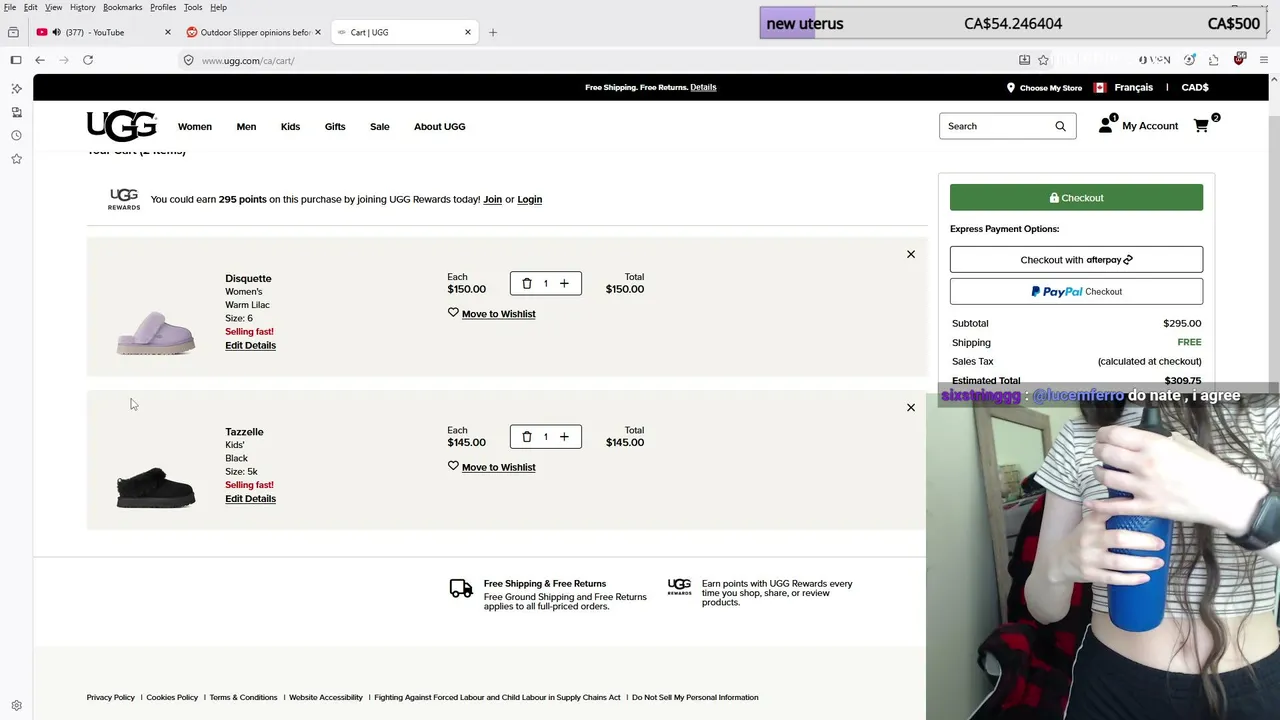Open the shopping cart icon in header

click(1202, 126)
